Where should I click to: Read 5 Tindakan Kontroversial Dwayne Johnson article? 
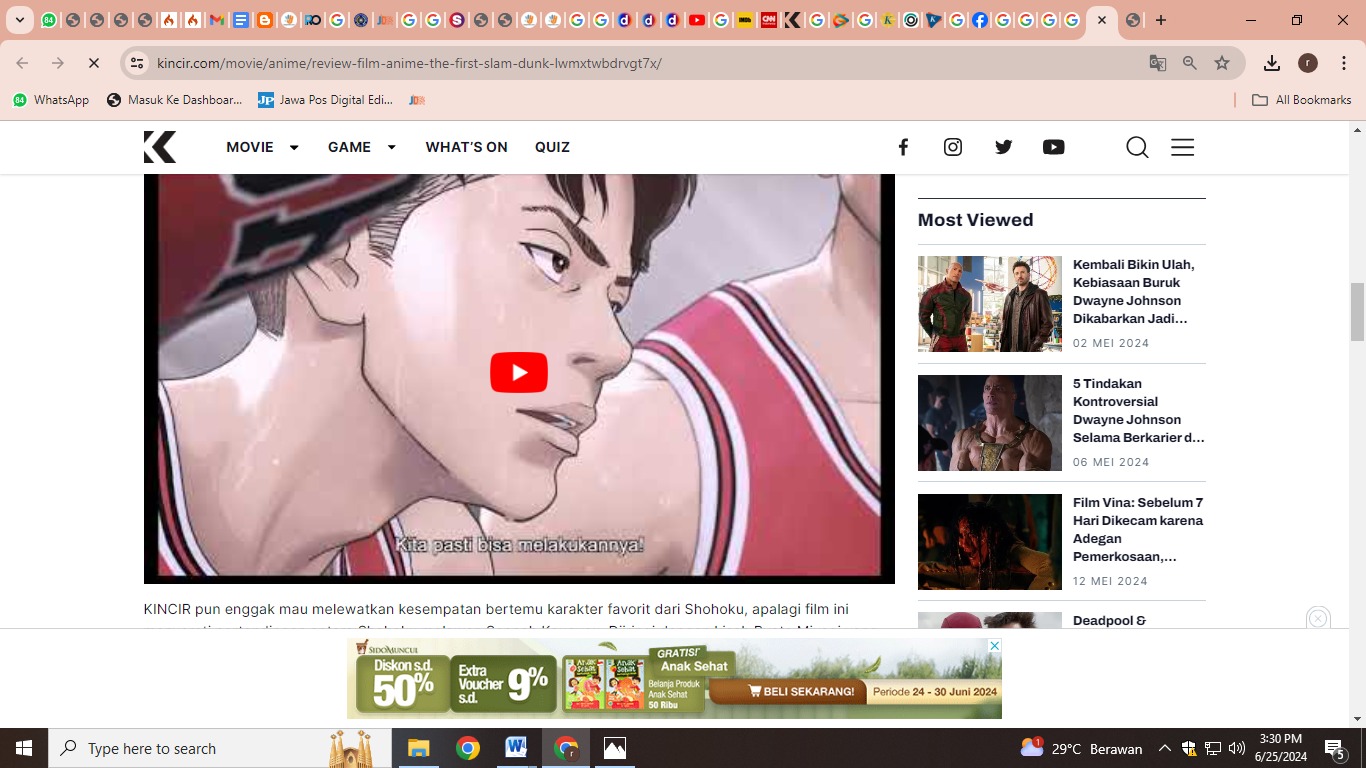pyautogui.click(x=1139, y=410)
